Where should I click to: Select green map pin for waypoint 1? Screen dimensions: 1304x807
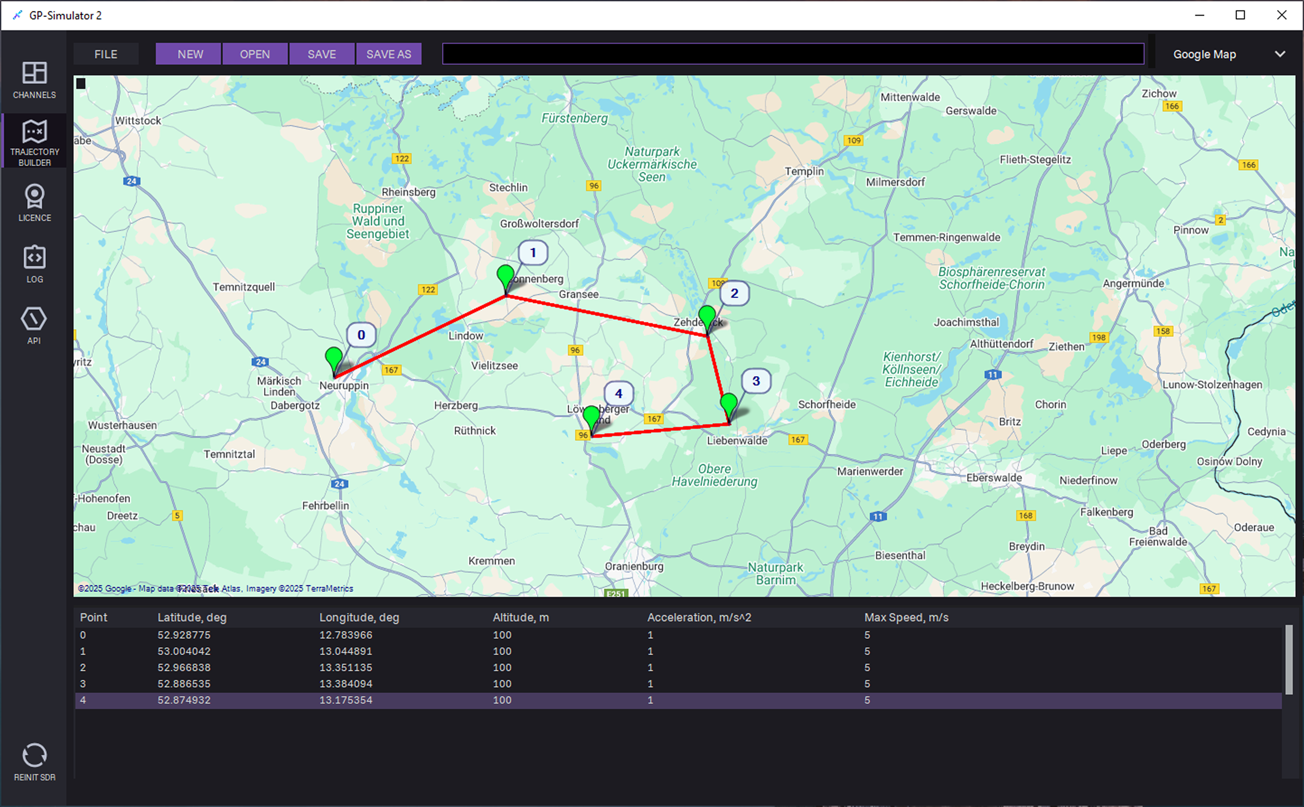point(506,279)
